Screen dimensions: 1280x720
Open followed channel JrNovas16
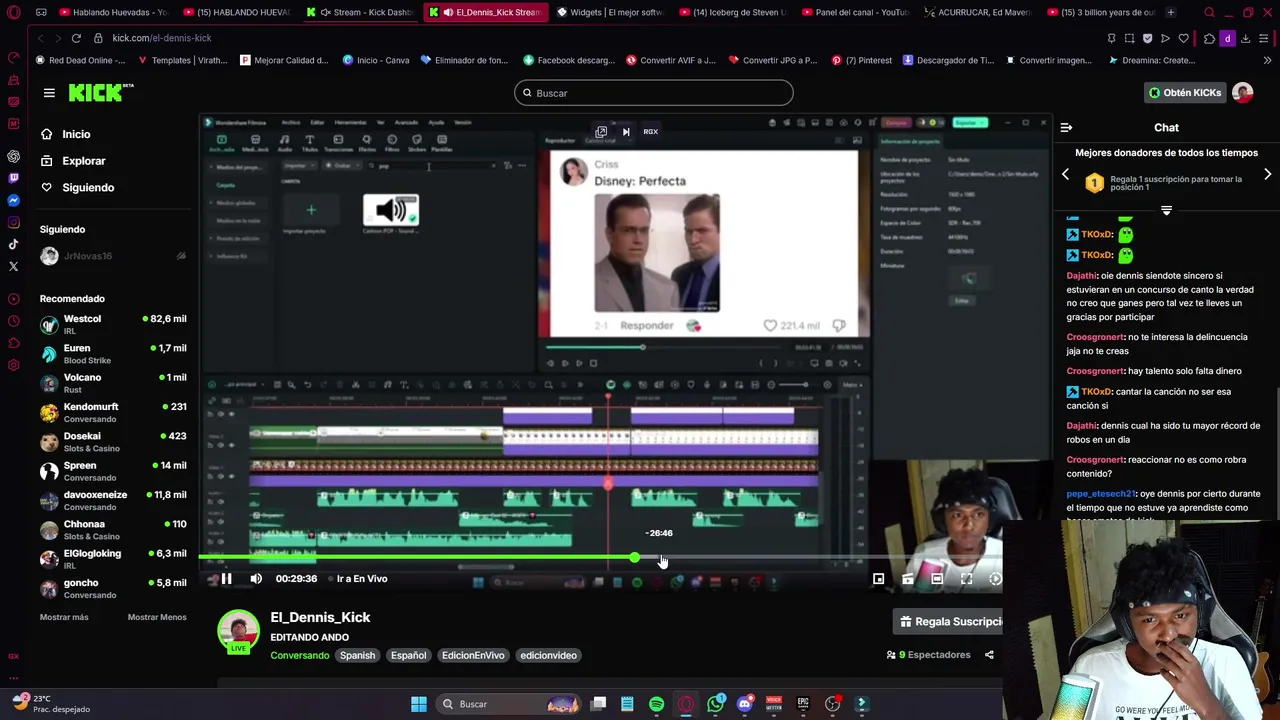coord(113,256)
